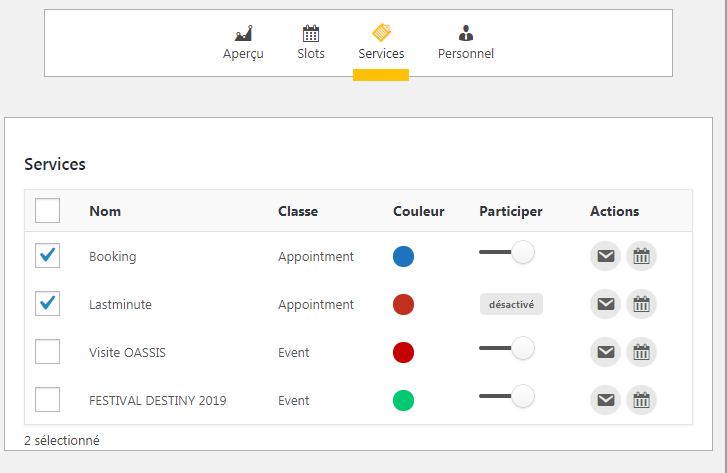Check the Visite OASSIS checkbox
The height and width of the screenshot is (473, 727).
point(47,352)
